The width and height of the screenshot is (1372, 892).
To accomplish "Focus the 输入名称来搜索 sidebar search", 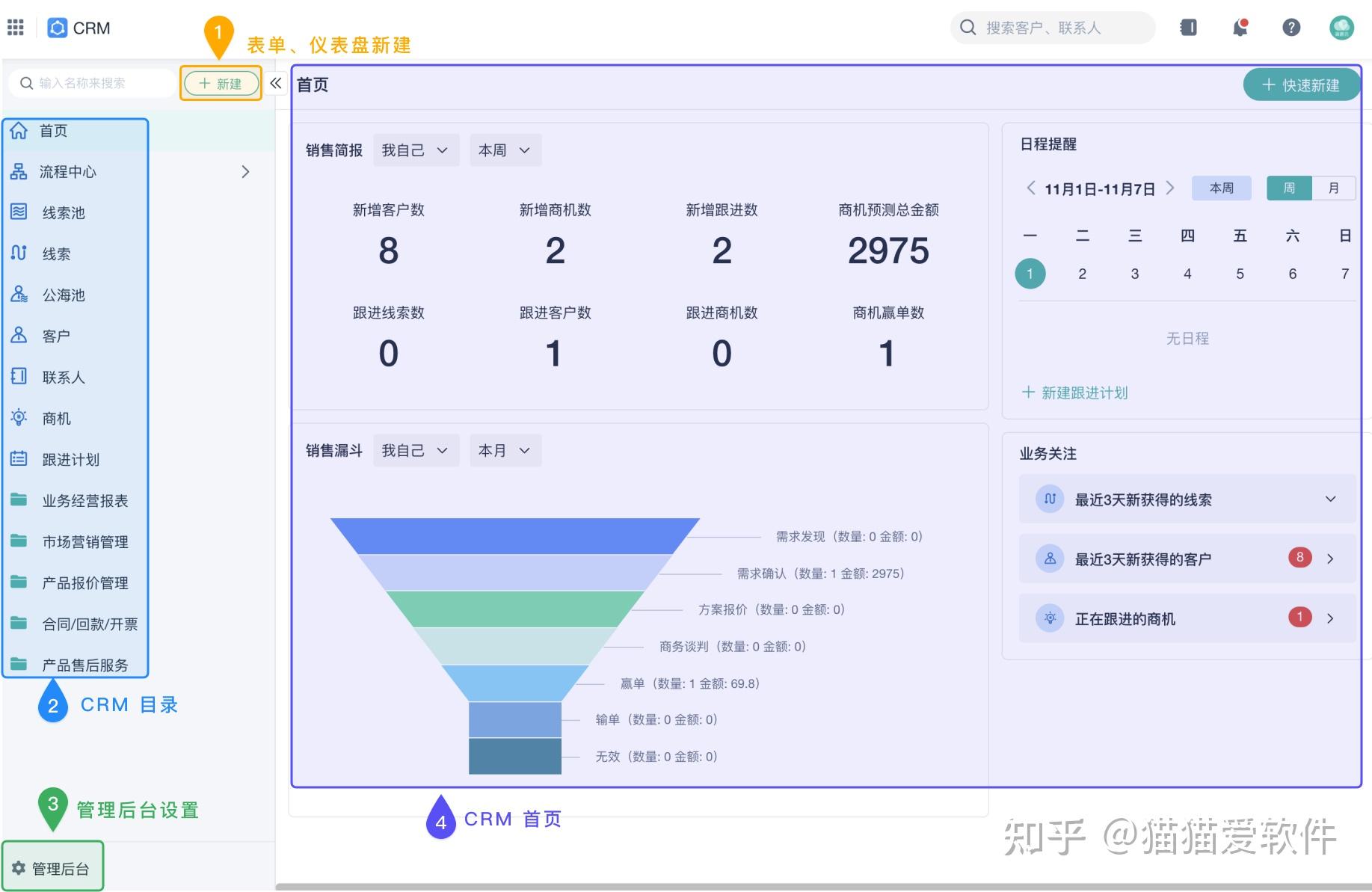I will [x=92, y=83].
